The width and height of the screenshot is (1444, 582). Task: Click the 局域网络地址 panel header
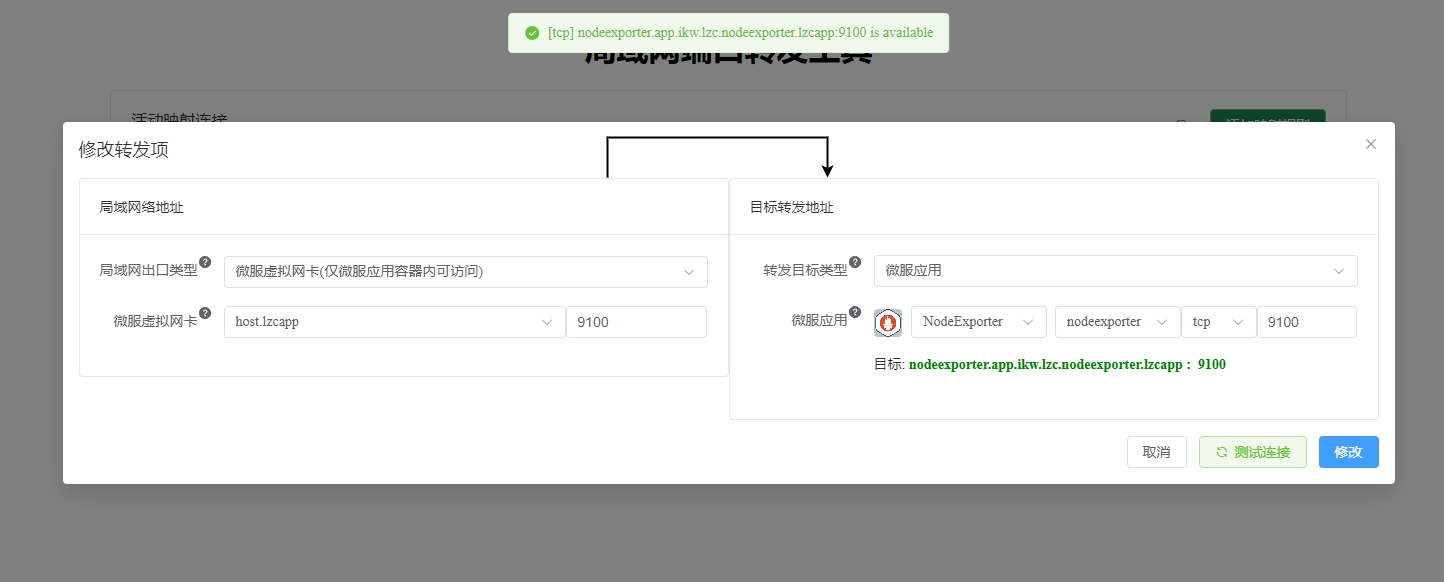404,207
